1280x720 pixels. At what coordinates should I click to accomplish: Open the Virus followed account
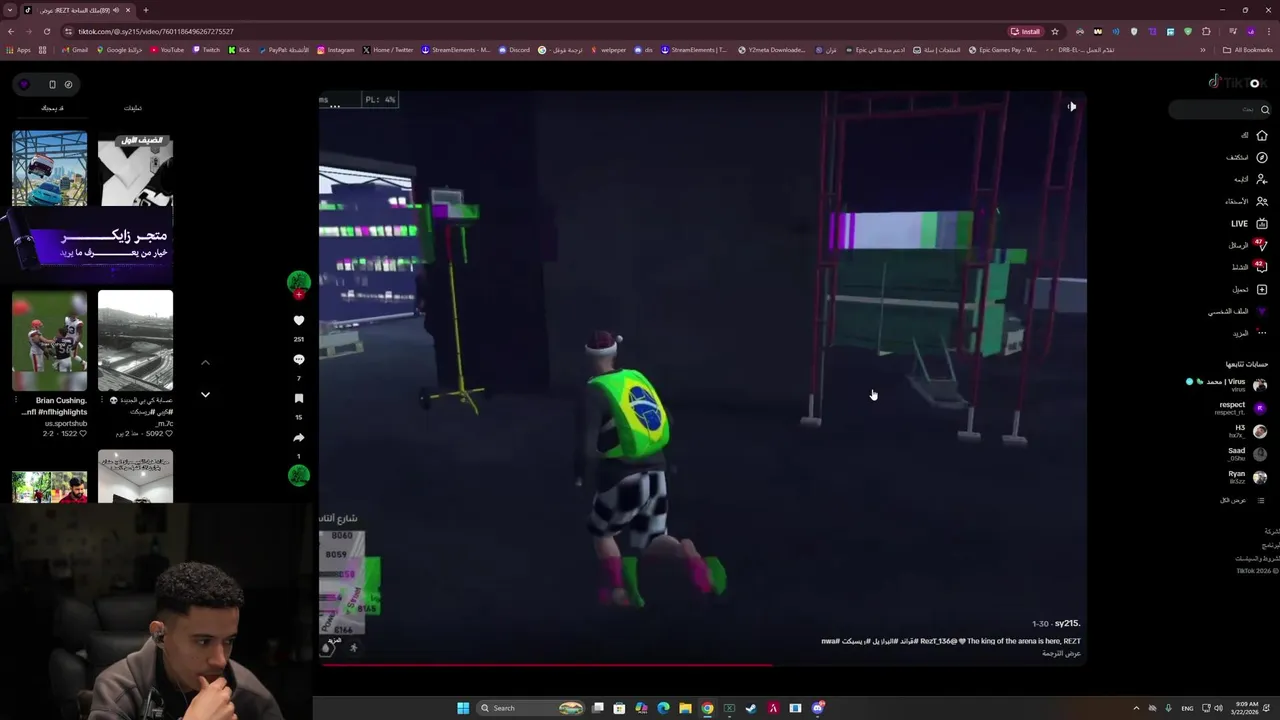tap(1226, 384)
